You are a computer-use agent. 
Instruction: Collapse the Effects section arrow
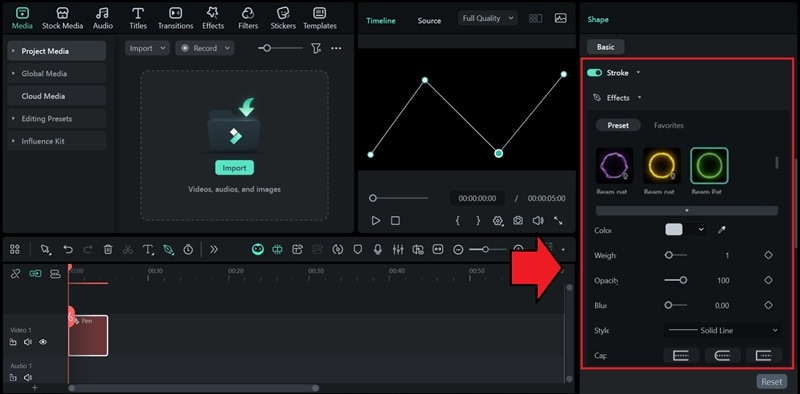coord(640,98)
